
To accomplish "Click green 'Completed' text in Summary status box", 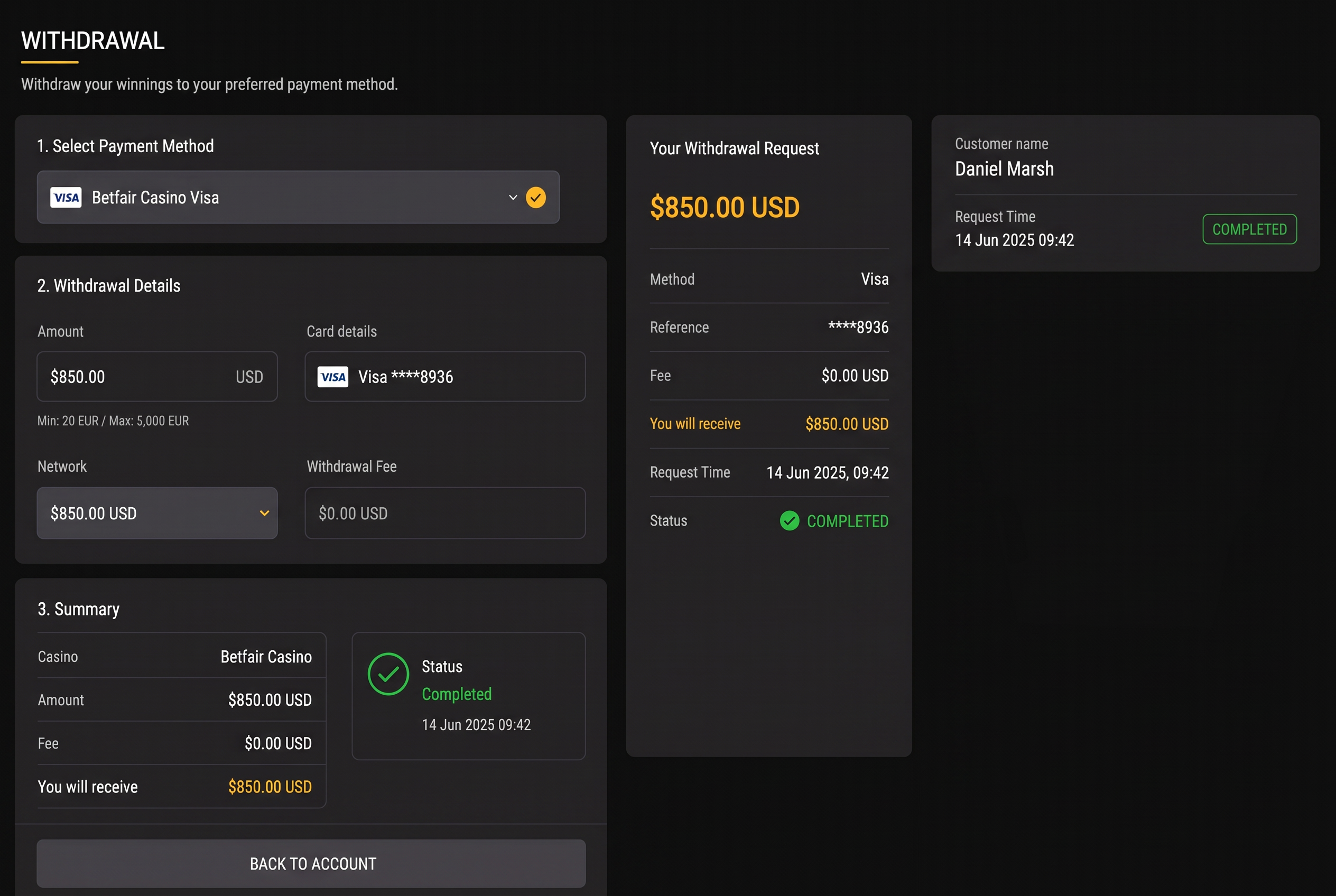I will tap(457, 694).
